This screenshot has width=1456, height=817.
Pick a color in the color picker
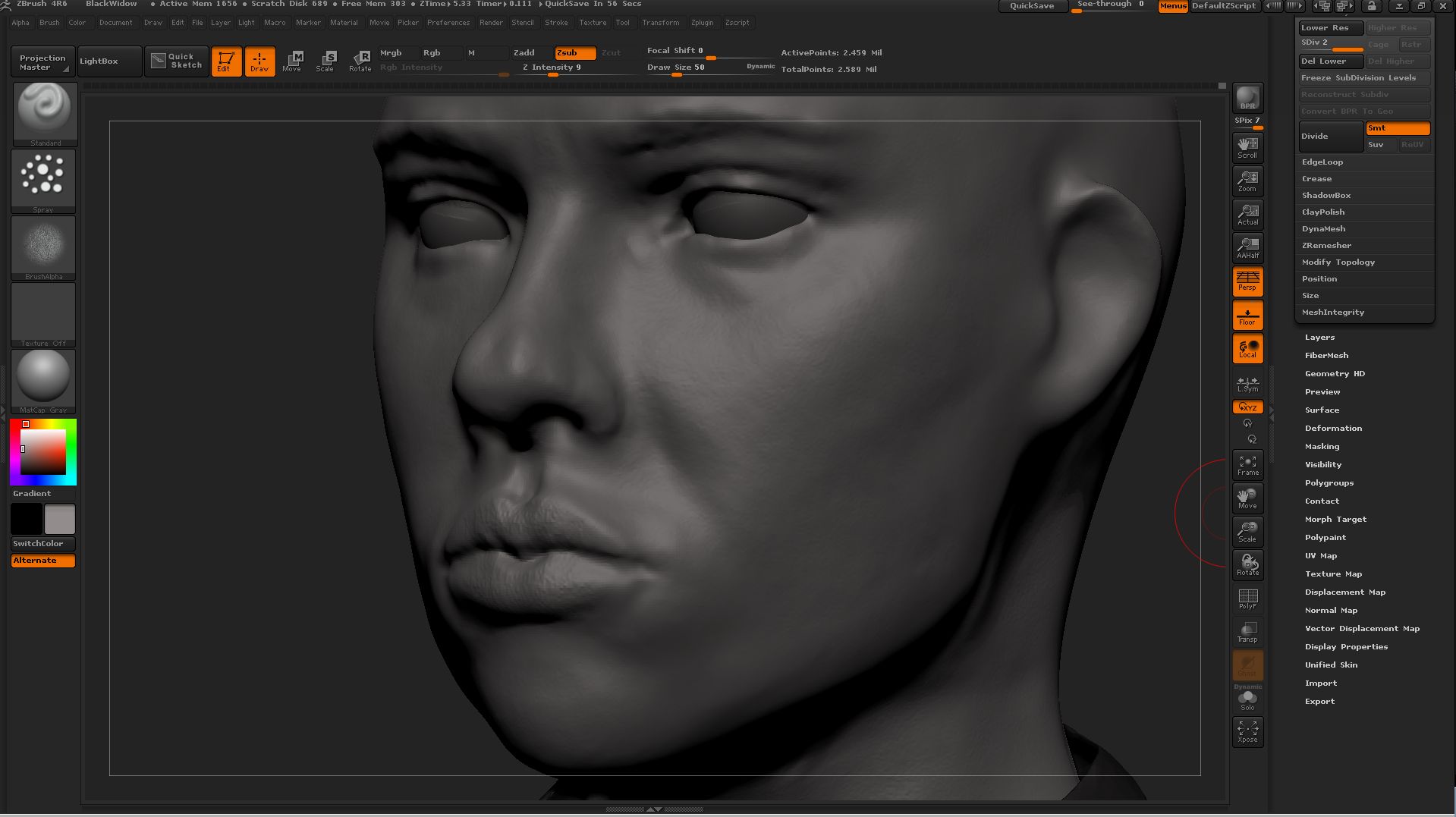[43, 452]
